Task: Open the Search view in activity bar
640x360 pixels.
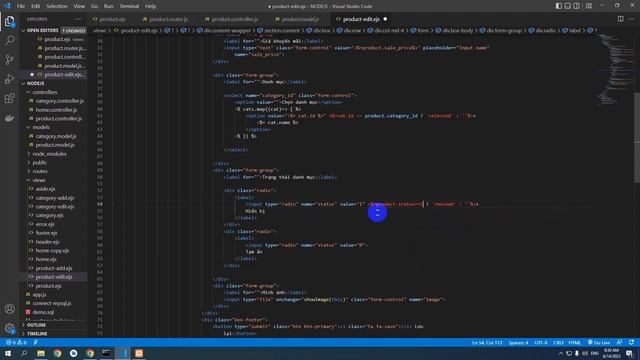Action: [x=9, y=40]
